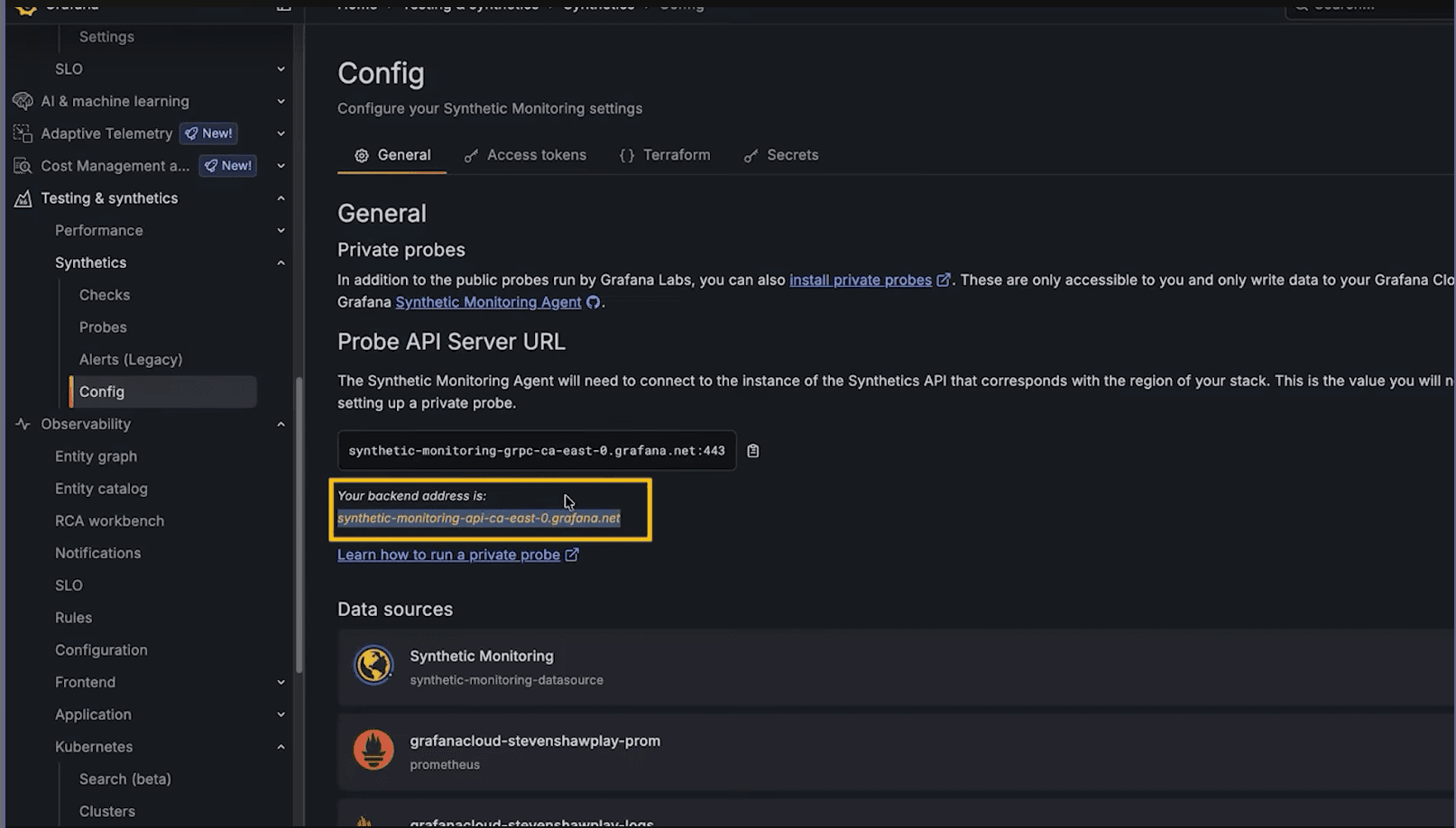Open Cost Management via its magnifier icon
This screenshot has width=1456, height=828.
click(22, 165)
